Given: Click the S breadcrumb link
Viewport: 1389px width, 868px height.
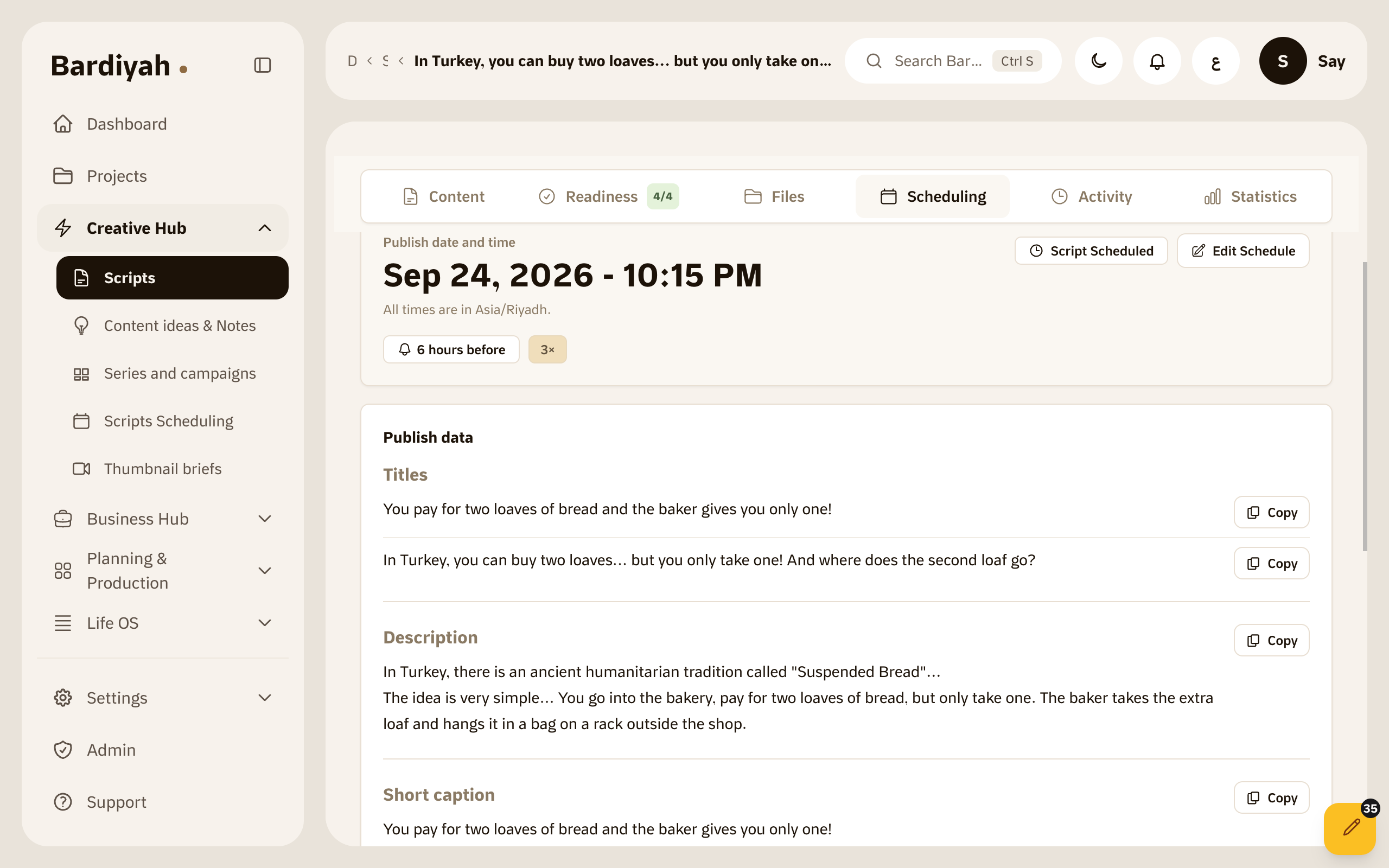Looking at the screenshot, I should pos(385,61).
